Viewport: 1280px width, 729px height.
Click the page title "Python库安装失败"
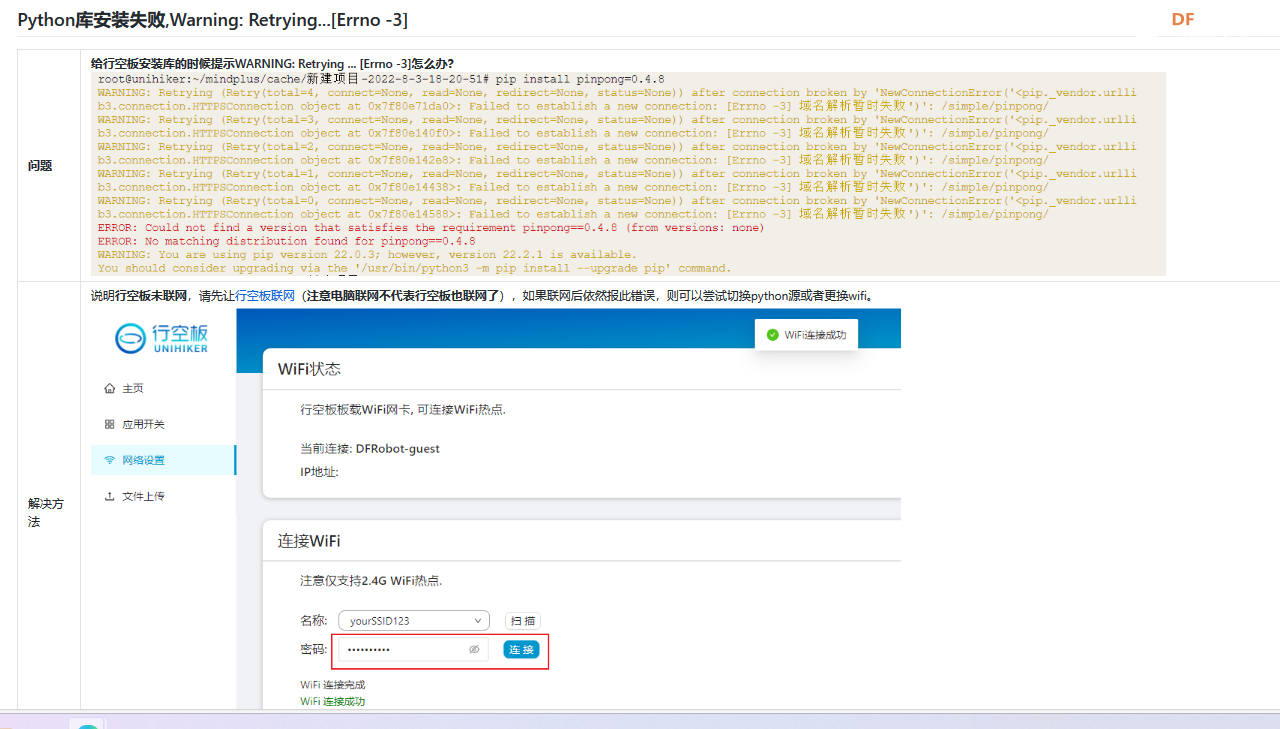tap(91, 20)
